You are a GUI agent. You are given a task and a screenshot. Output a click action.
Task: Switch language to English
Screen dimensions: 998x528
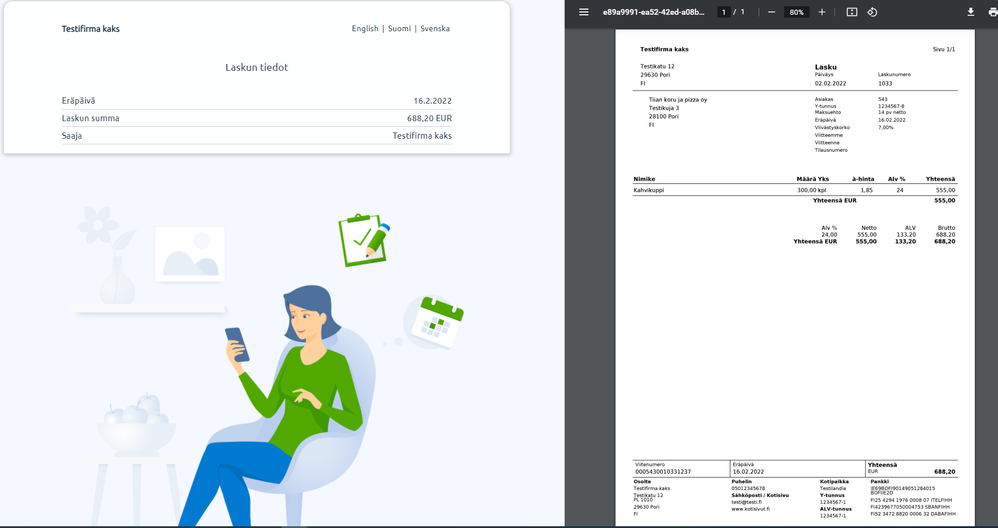(x=365, y=29)
